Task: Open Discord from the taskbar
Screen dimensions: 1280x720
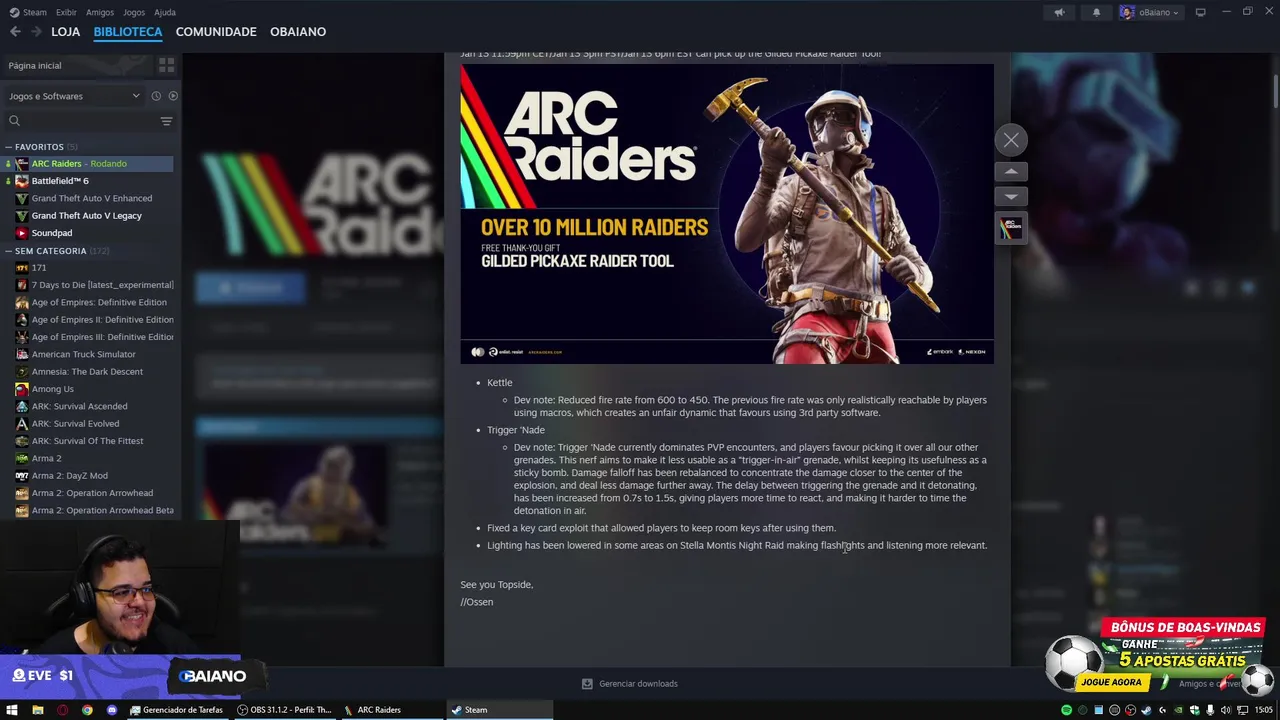Action: (112, 710)
